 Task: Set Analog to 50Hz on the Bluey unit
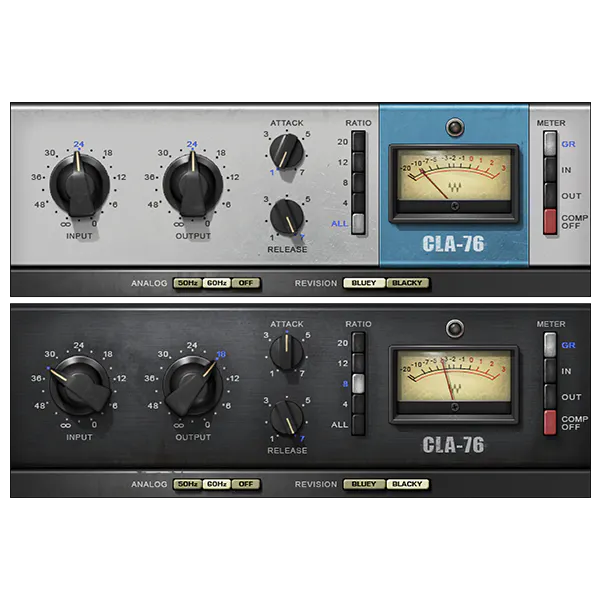(188, 283)
